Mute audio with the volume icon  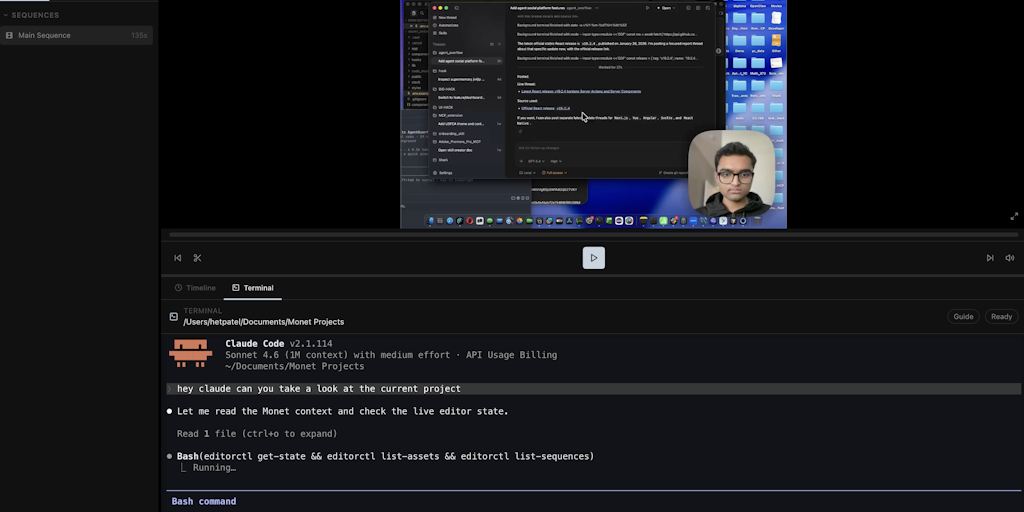tap(1010, 258)
